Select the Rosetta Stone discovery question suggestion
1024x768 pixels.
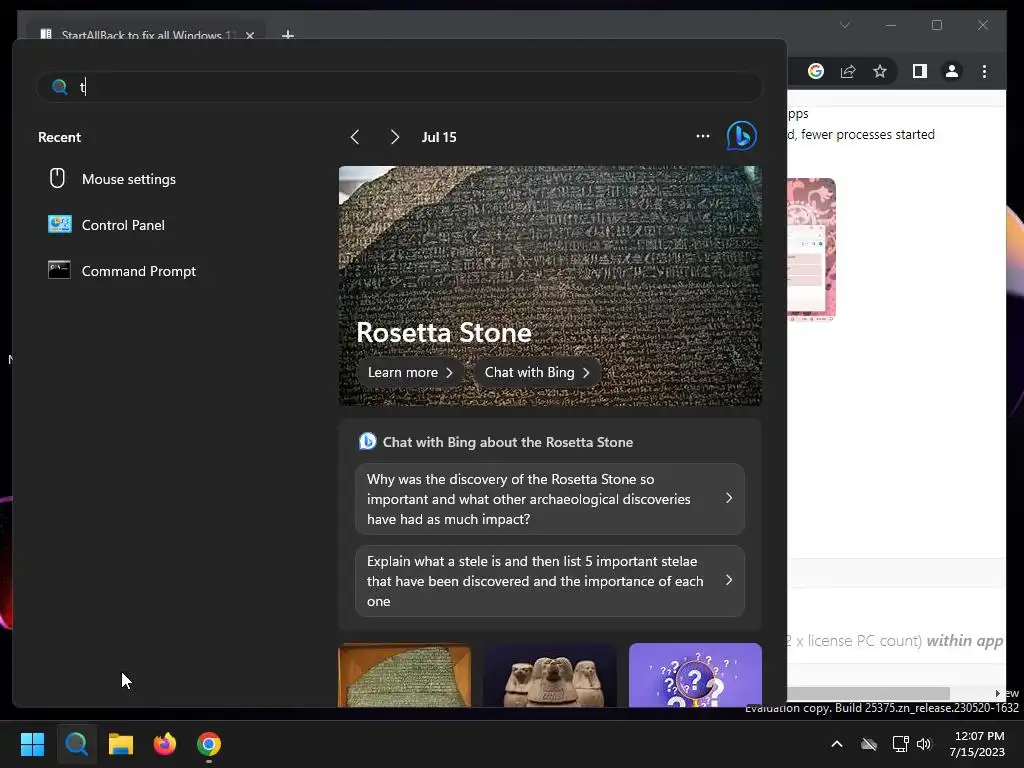point(550,499)
